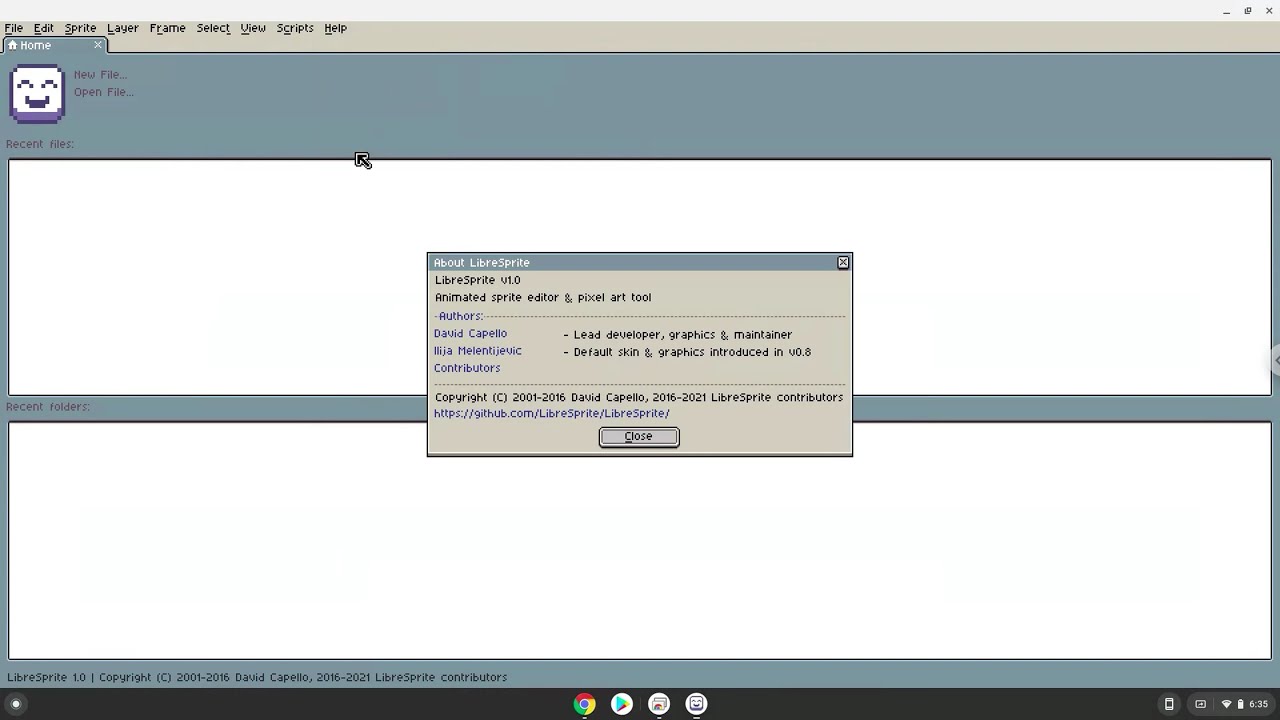Open the Layer menu
Viewport: 1280px width, 720px height.
(x=123, y=28)
